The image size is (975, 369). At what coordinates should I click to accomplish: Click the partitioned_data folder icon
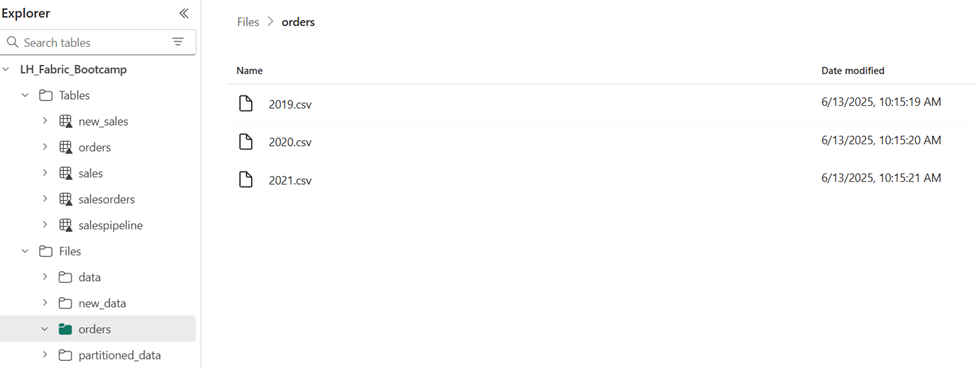click(65, 355)
